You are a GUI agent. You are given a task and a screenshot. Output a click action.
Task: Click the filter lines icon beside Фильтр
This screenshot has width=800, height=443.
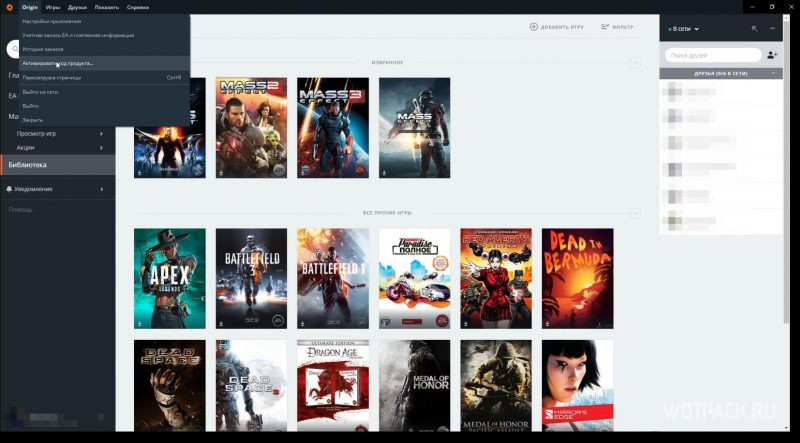click(x=605, y=27)
